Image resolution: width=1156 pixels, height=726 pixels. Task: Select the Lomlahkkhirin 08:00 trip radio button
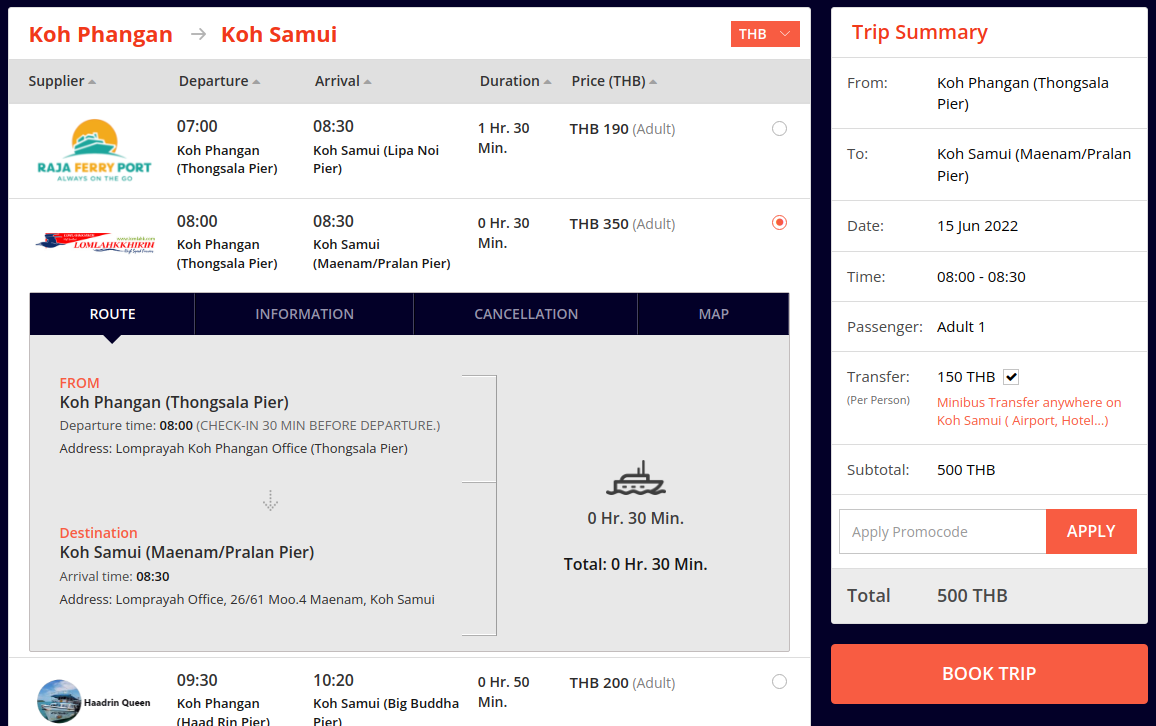[x=779, y=223]
